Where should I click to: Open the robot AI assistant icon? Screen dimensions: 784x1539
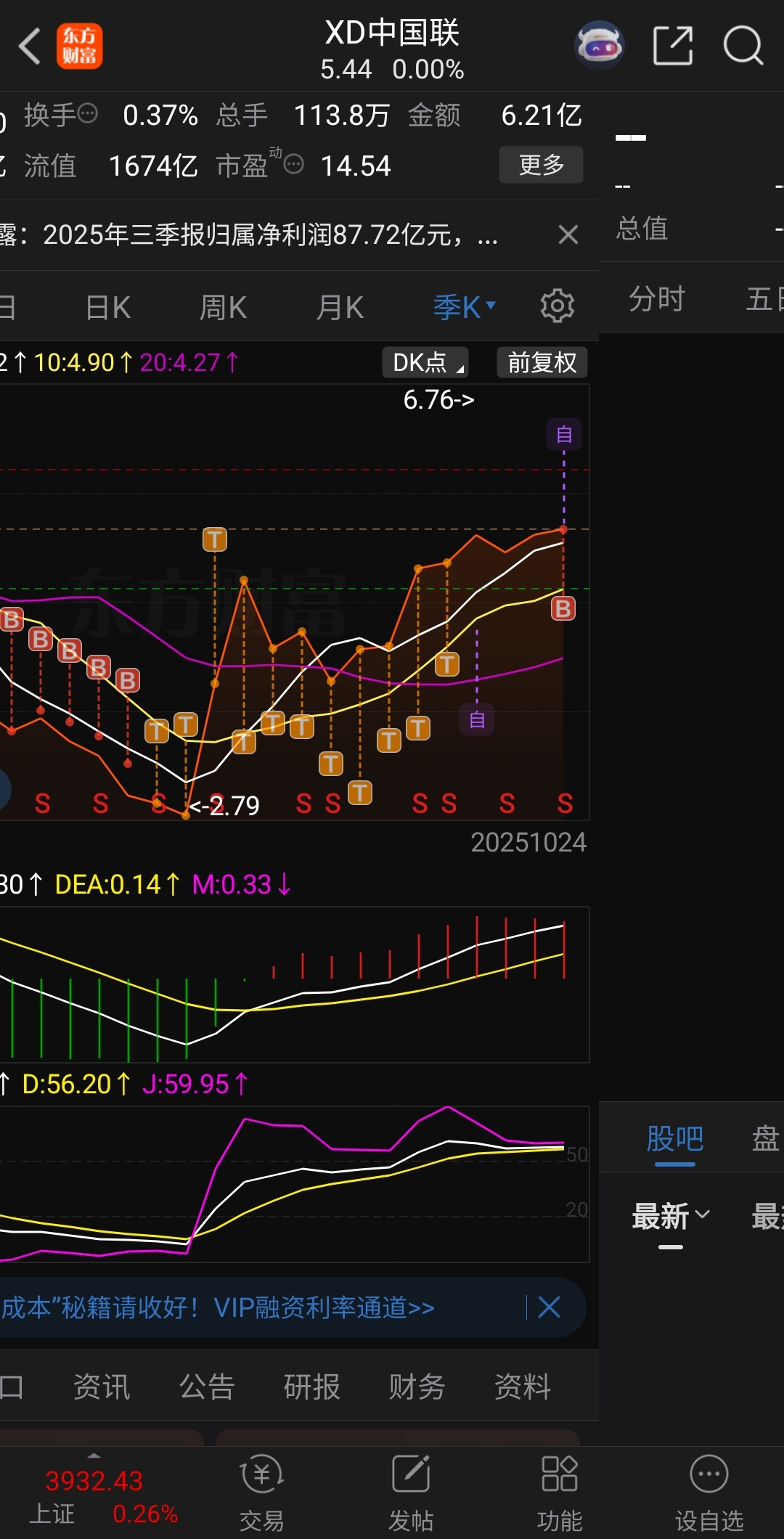pyautogui.click(x=600, y=46)
